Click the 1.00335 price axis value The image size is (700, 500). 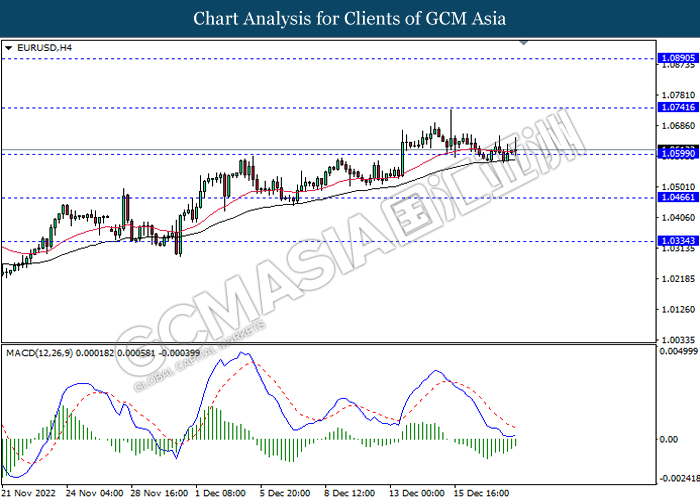pyautogui.click(x=679, y=340)
